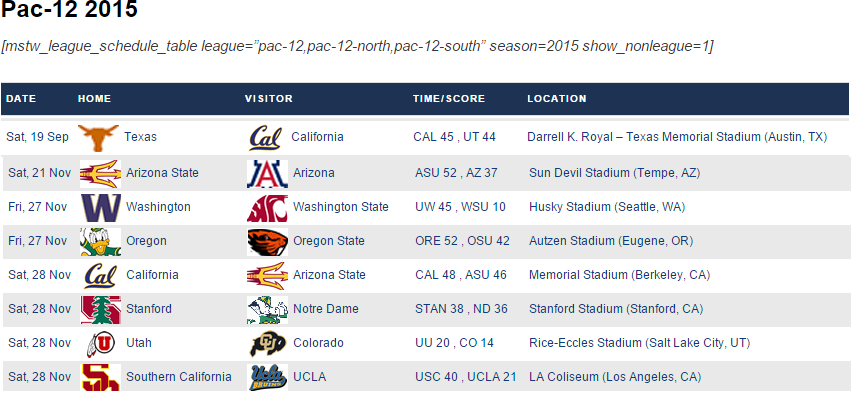
Task: Click the Oregon State Beavers logo
Action: coord(268,242)
